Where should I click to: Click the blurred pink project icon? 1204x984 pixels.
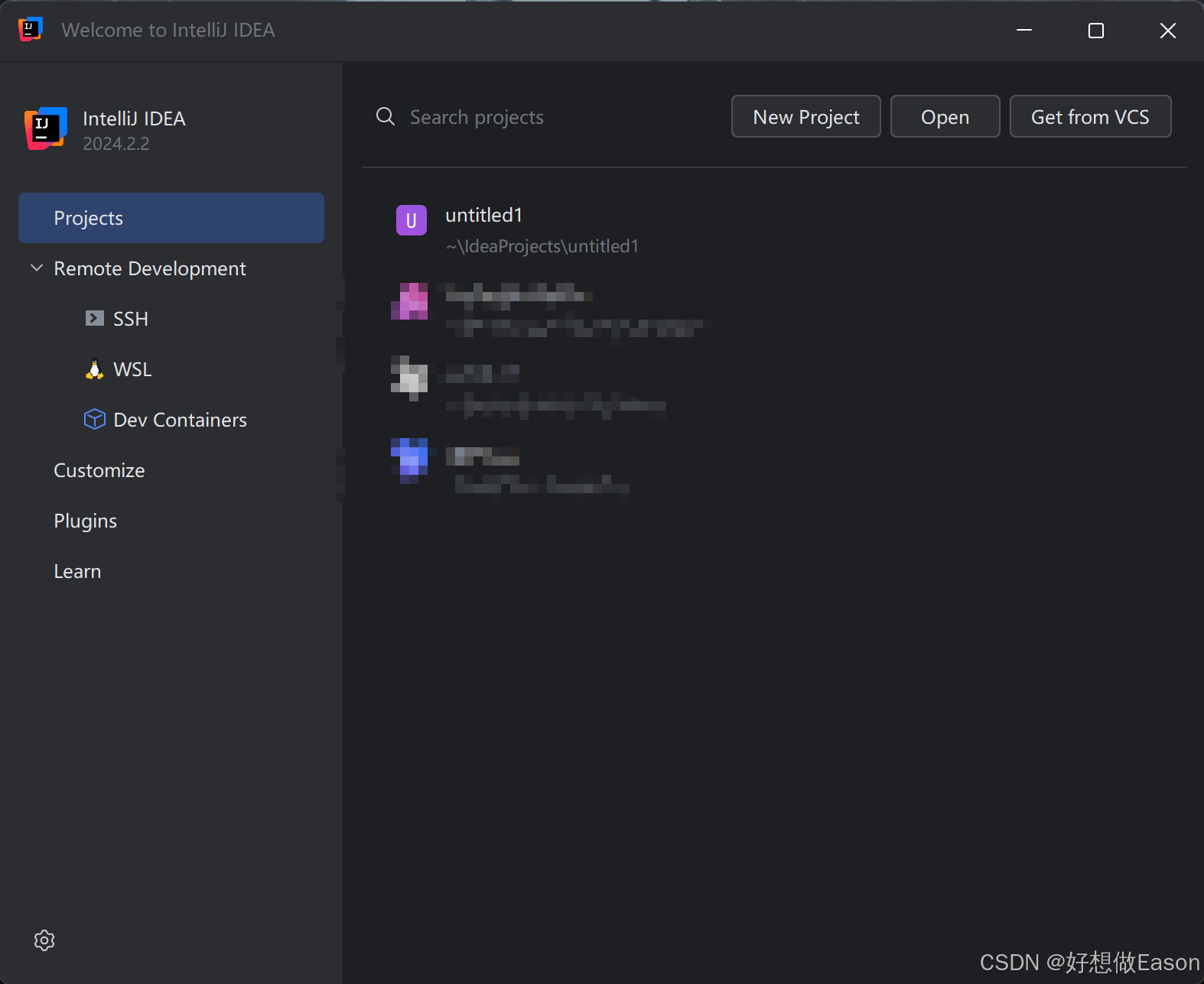click(x=410, y=300)
